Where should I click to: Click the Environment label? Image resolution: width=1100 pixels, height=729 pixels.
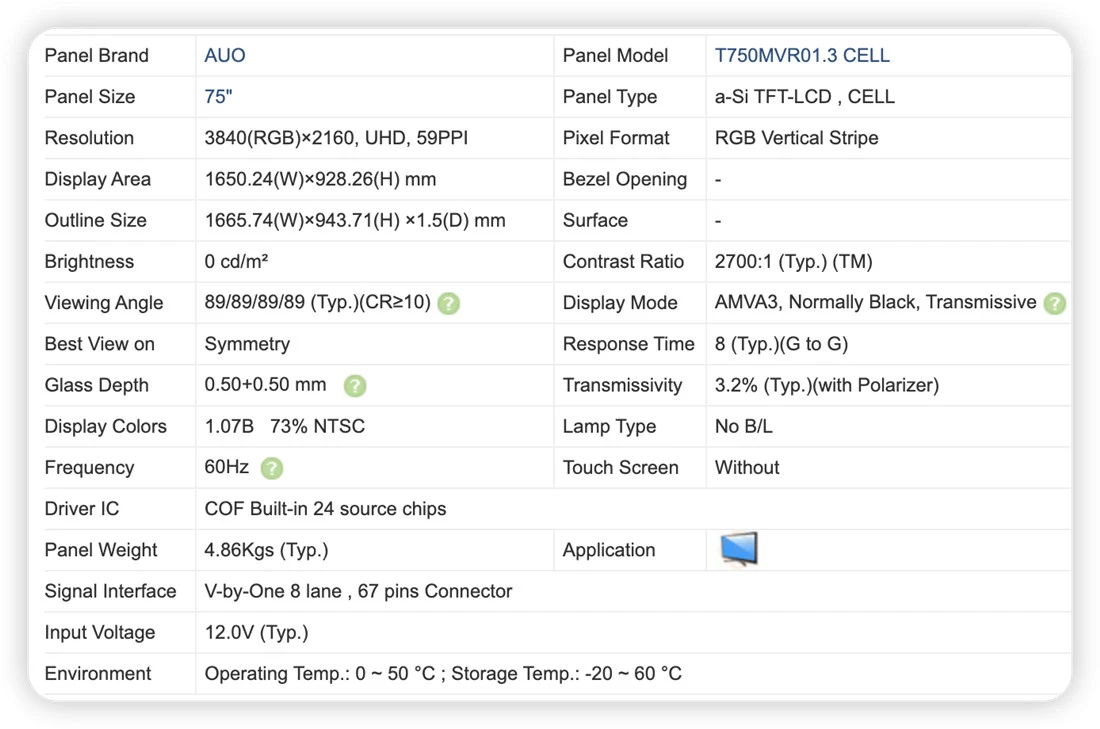tap(98, 674)
